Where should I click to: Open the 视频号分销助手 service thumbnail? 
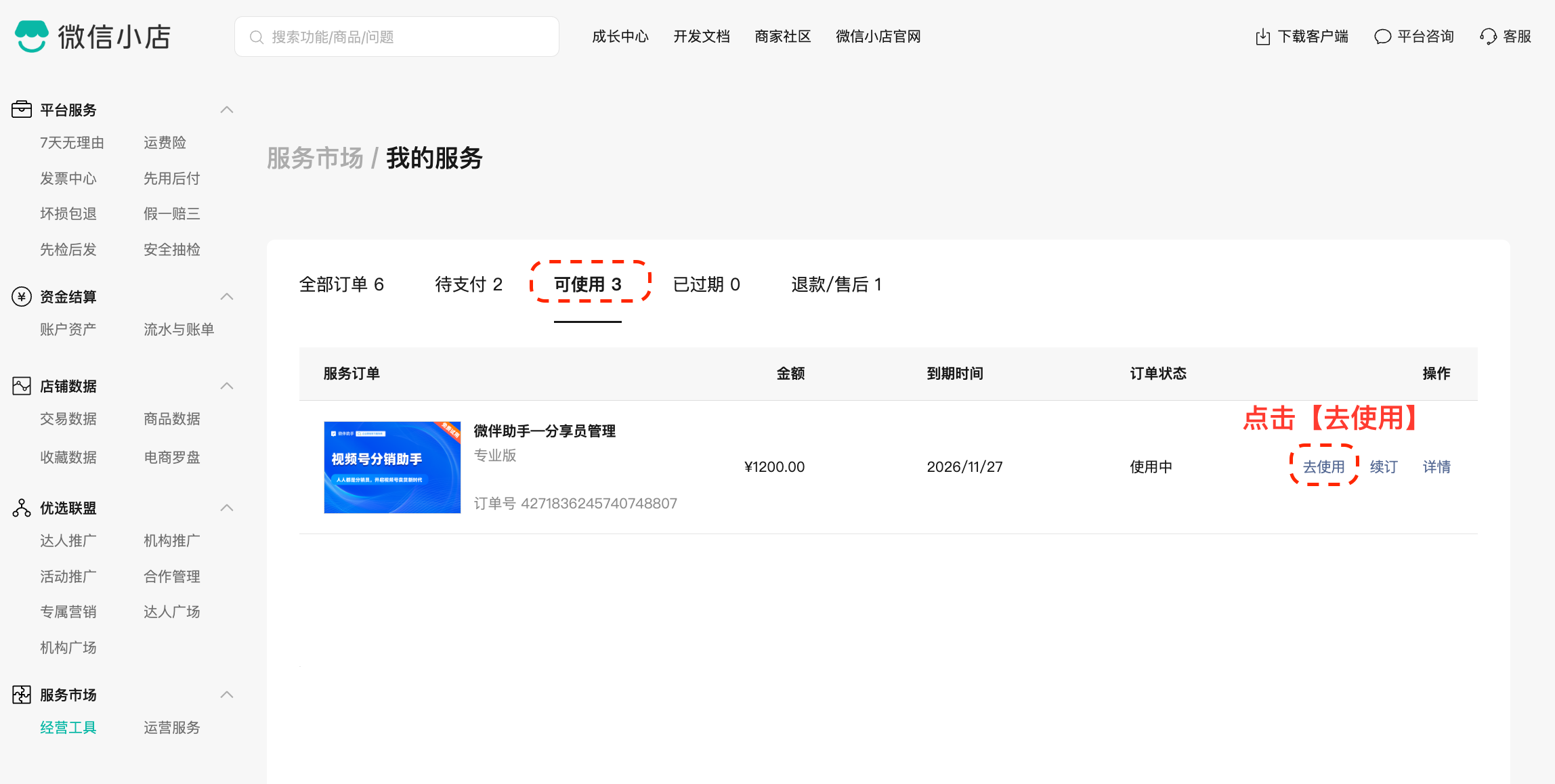point(392,467)
